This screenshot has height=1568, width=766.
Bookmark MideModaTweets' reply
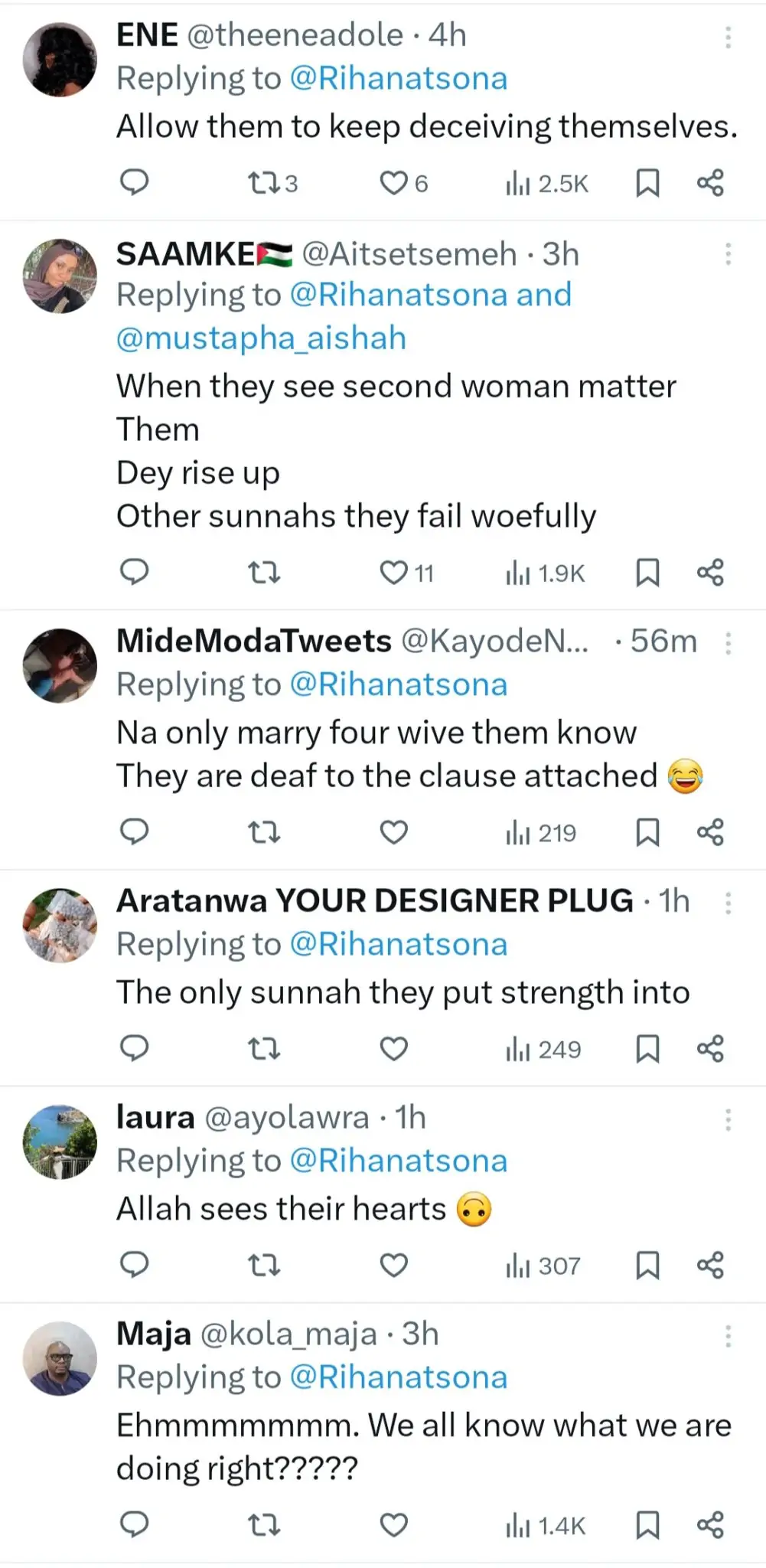pos(647,831)
